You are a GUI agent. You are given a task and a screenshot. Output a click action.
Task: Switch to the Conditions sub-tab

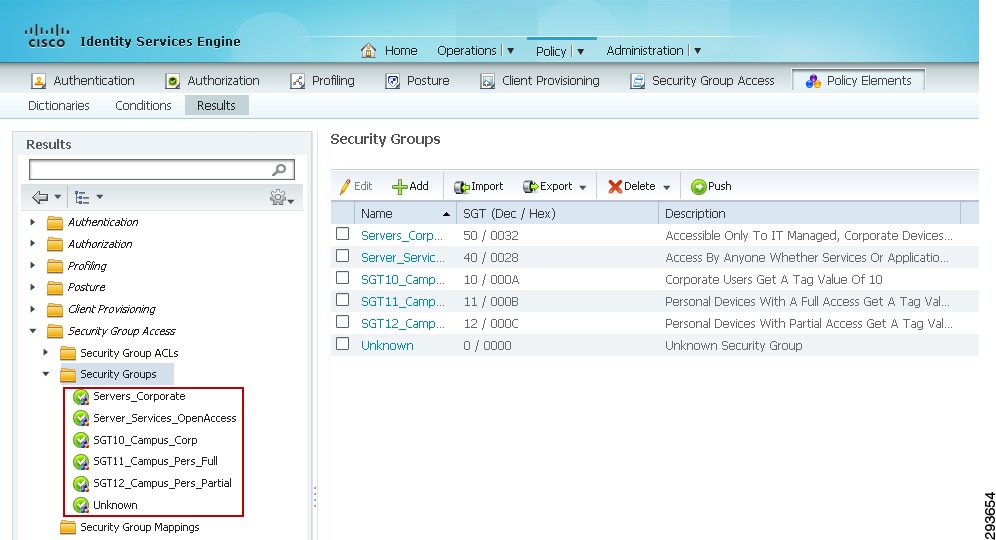coord(143,105)
